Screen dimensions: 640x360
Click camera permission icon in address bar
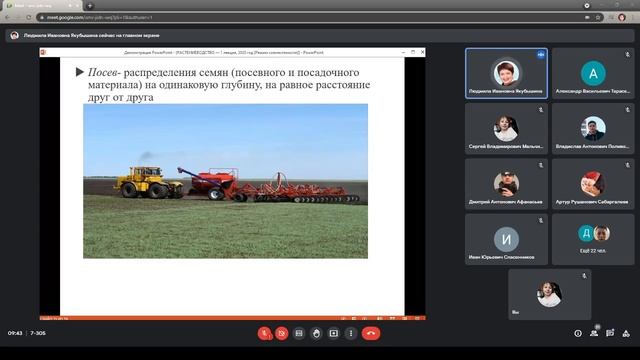pos(587,18)
